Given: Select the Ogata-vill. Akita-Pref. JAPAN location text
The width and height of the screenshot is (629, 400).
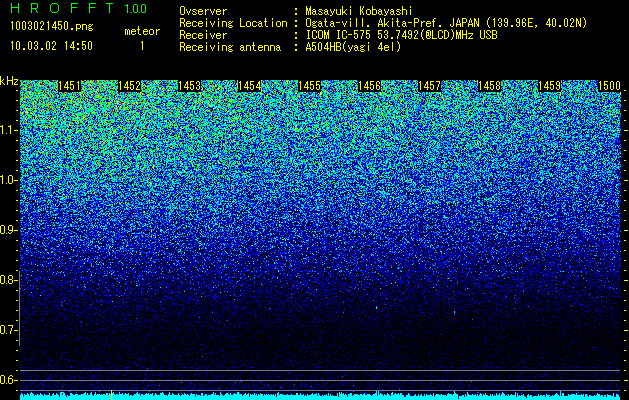Looking at the screenshot, I should [446, 23].
